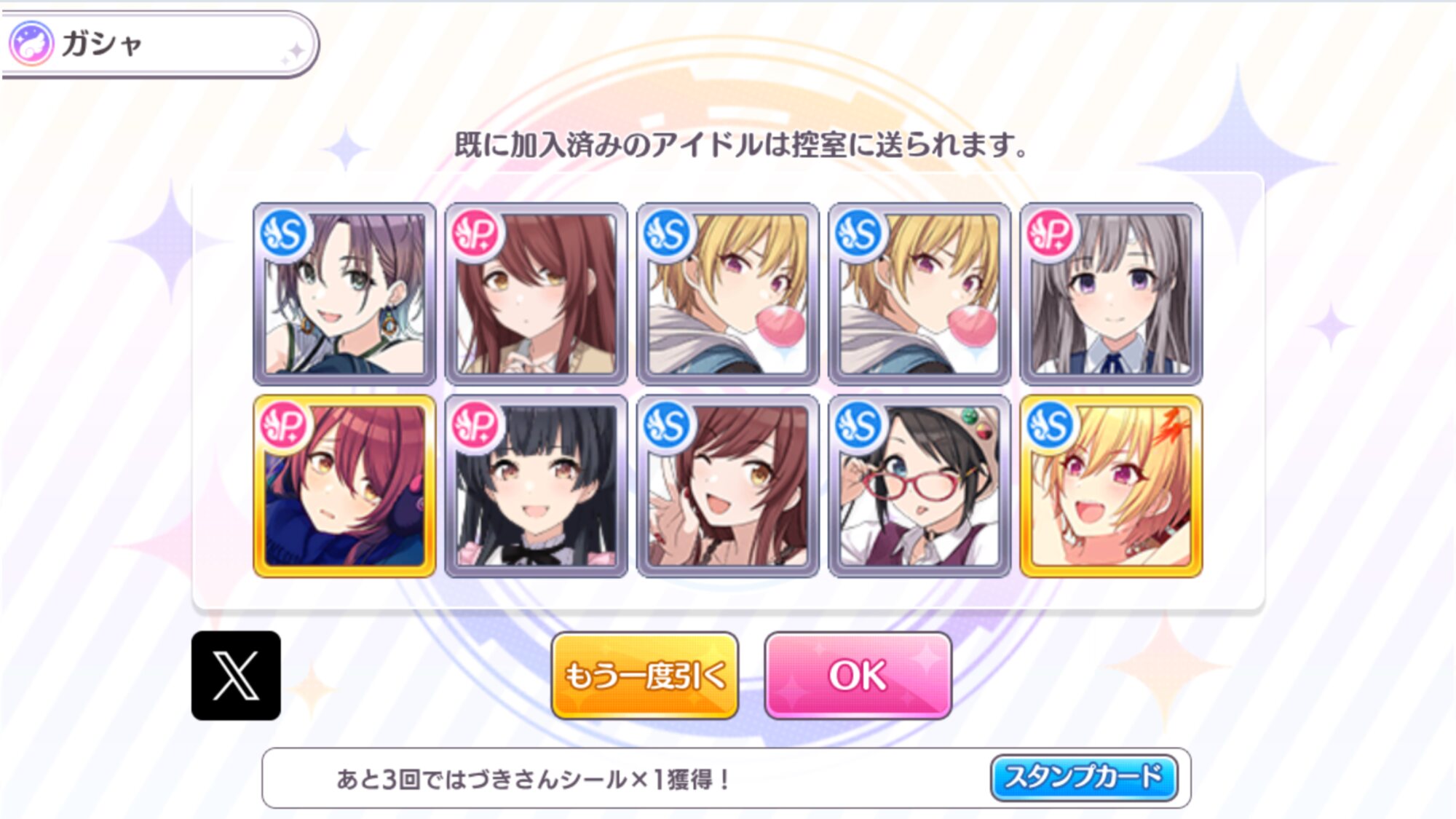
Task: Click the P badge on gold red-haired card
Action: (283, 426)
